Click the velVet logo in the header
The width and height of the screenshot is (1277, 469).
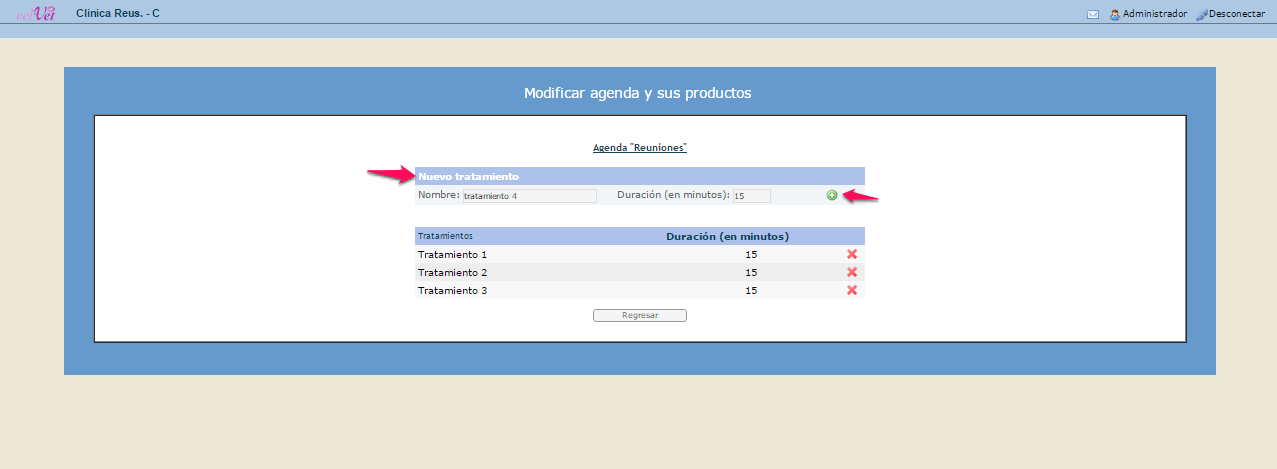(36, 13)
